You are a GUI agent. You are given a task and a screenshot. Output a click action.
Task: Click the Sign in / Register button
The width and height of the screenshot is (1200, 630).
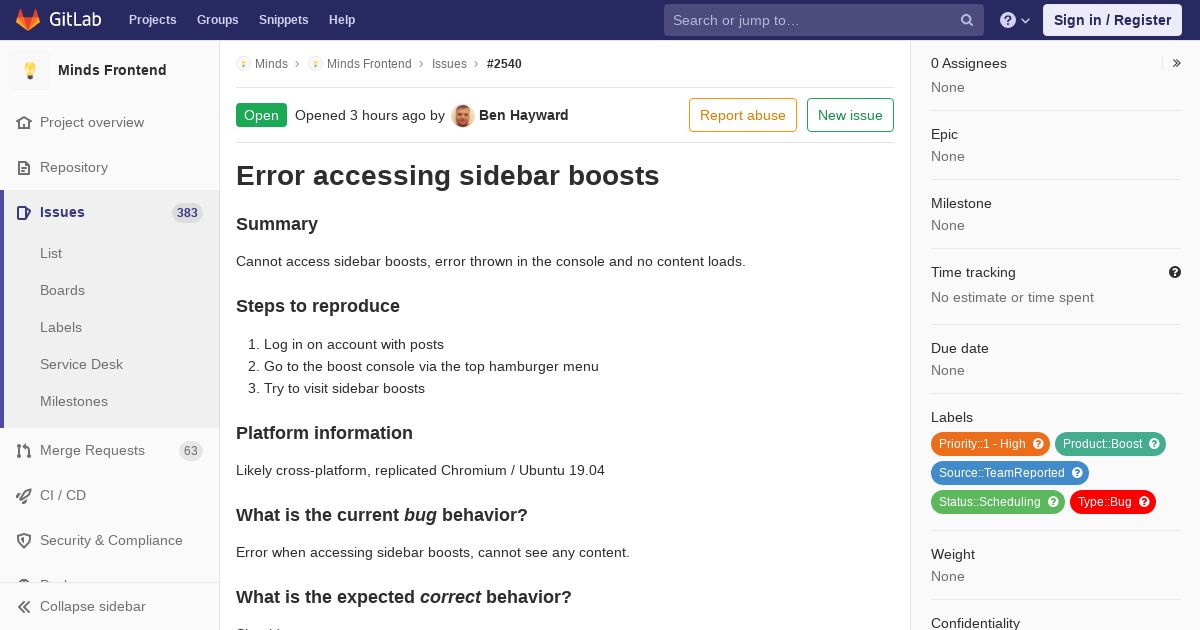(1112, 20)
